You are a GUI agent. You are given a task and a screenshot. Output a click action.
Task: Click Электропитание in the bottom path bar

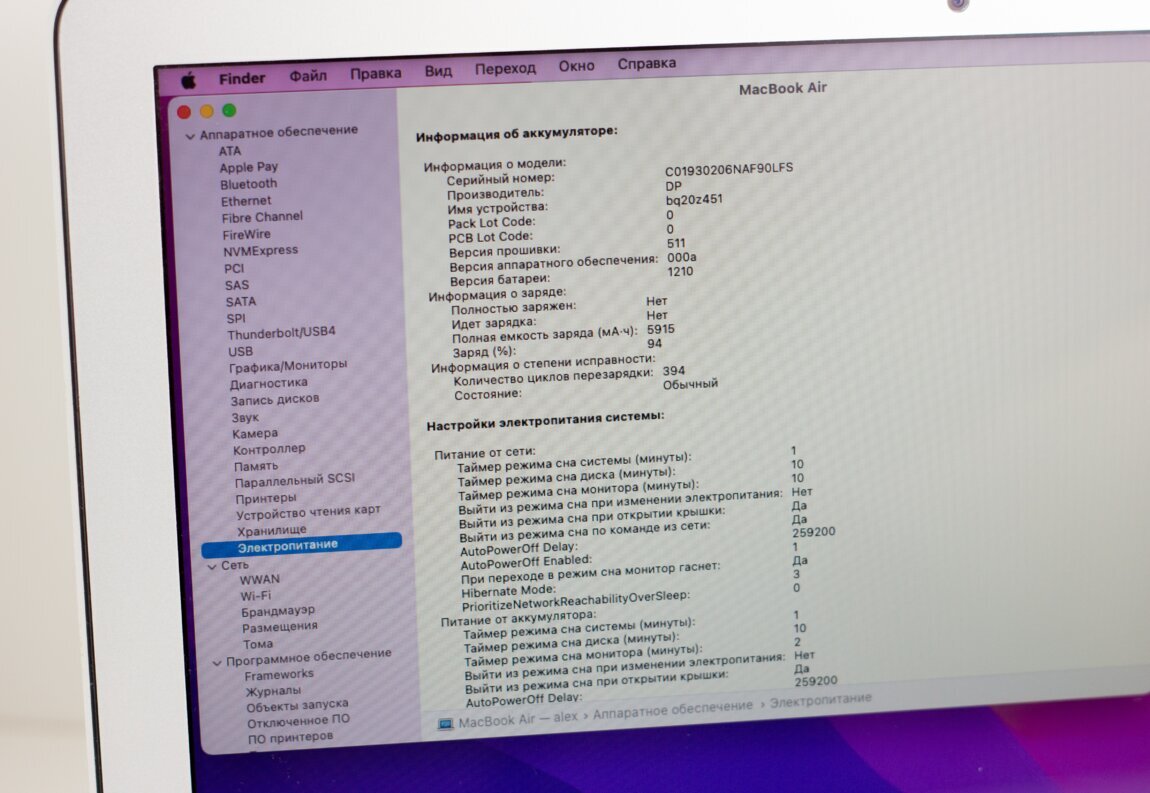point(820,699)
